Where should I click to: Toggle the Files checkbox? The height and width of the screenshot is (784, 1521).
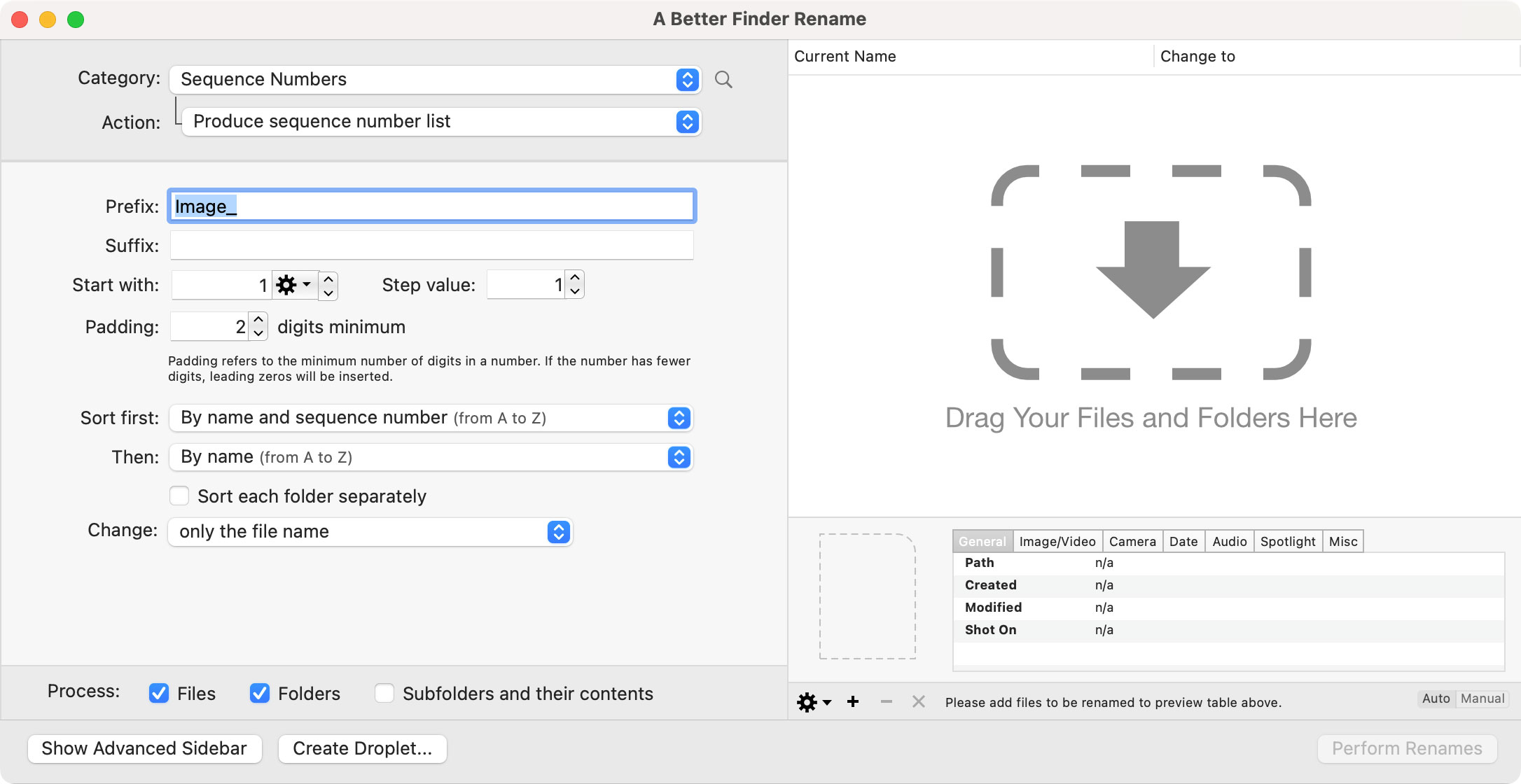tap(159, 694)
